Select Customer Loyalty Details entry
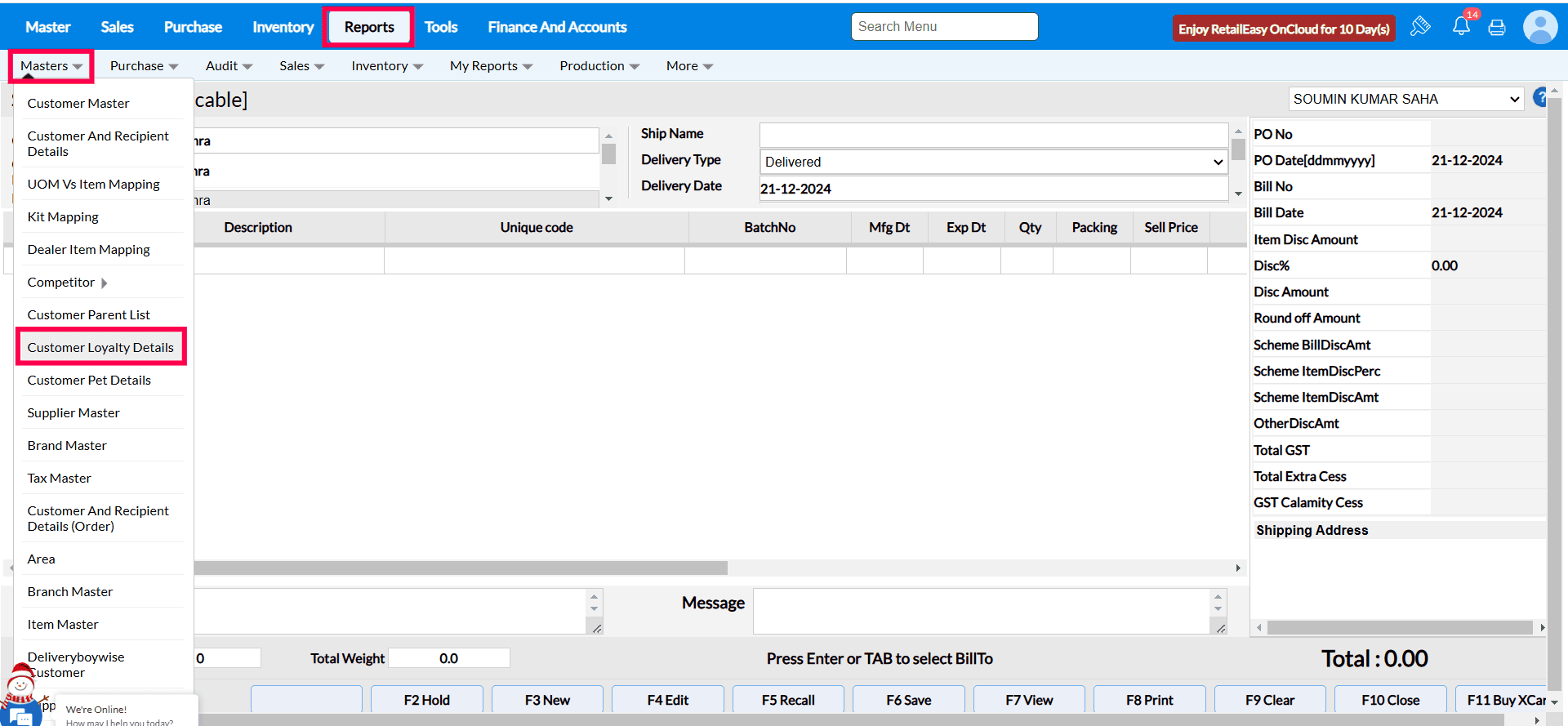 tap(101, 348)
